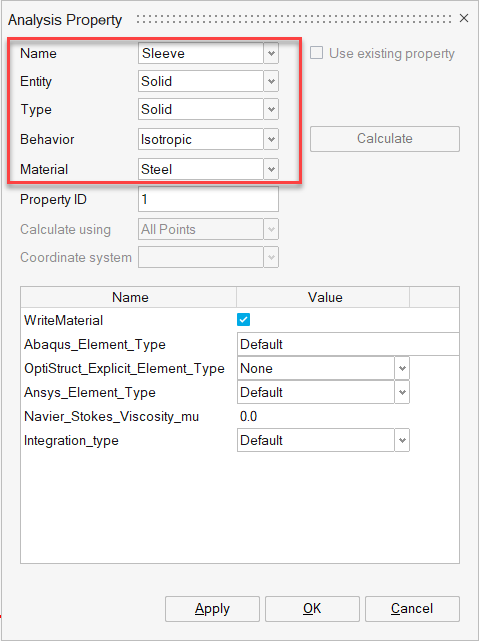This screenshot has height=641, width=479.
Task: Uncheck the WriteMaterial checkbox
Action: [x=244, y=320]
